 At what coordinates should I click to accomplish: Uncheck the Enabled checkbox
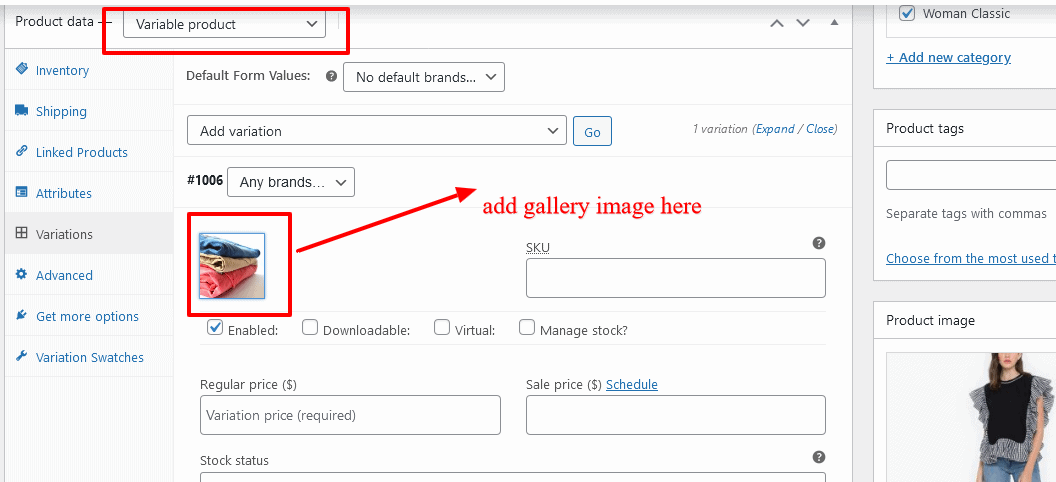tap(216, 328)
